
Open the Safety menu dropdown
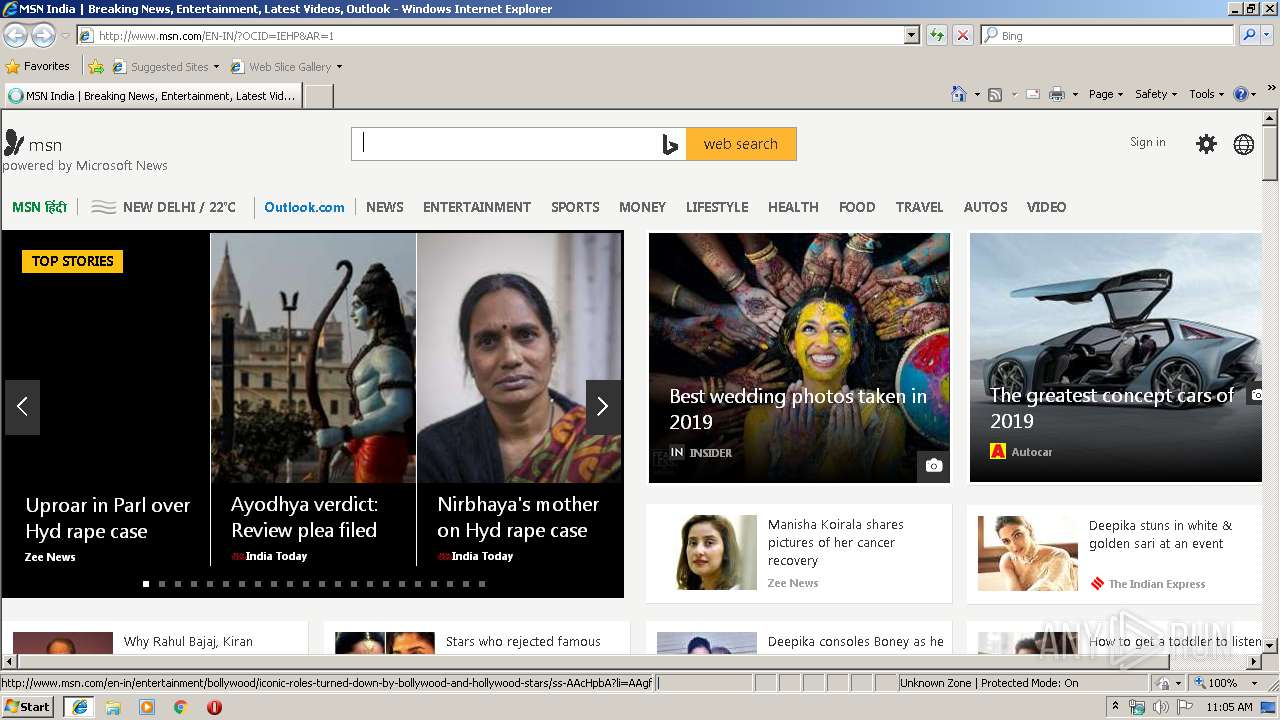click(x=1156, y=94)
